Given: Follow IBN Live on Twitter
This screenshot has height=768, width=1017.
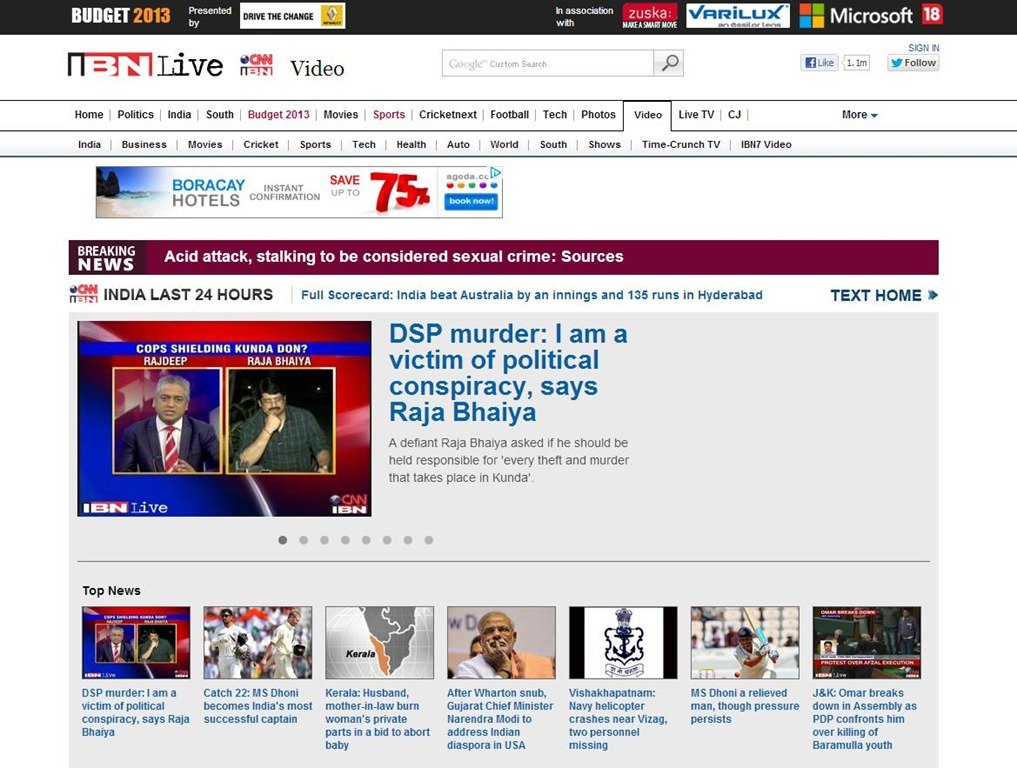Looking at the screenshot, I should [x=913, y=63].
